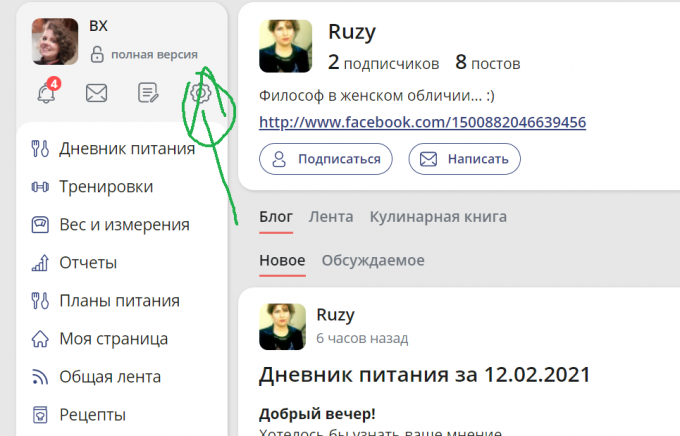Switch to Кулинарная книга tab
The width and height of the screenshot is (680, 436).
pyautogui.click(x=438, y=216)
